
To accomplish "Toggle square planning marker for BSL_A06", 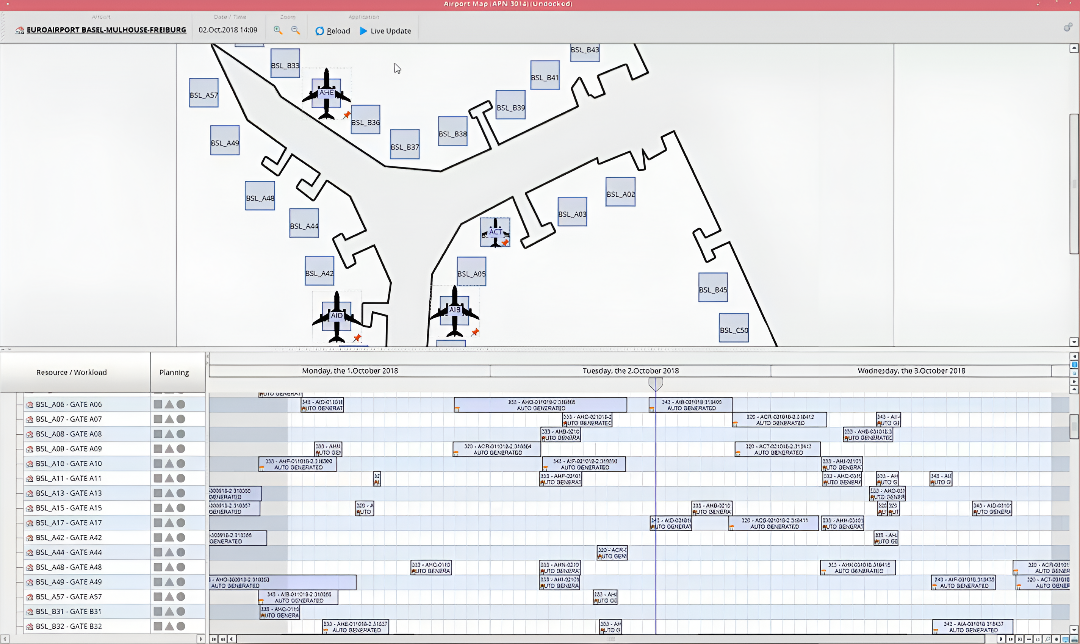I will pyautogui.click(x=158, y=405).
